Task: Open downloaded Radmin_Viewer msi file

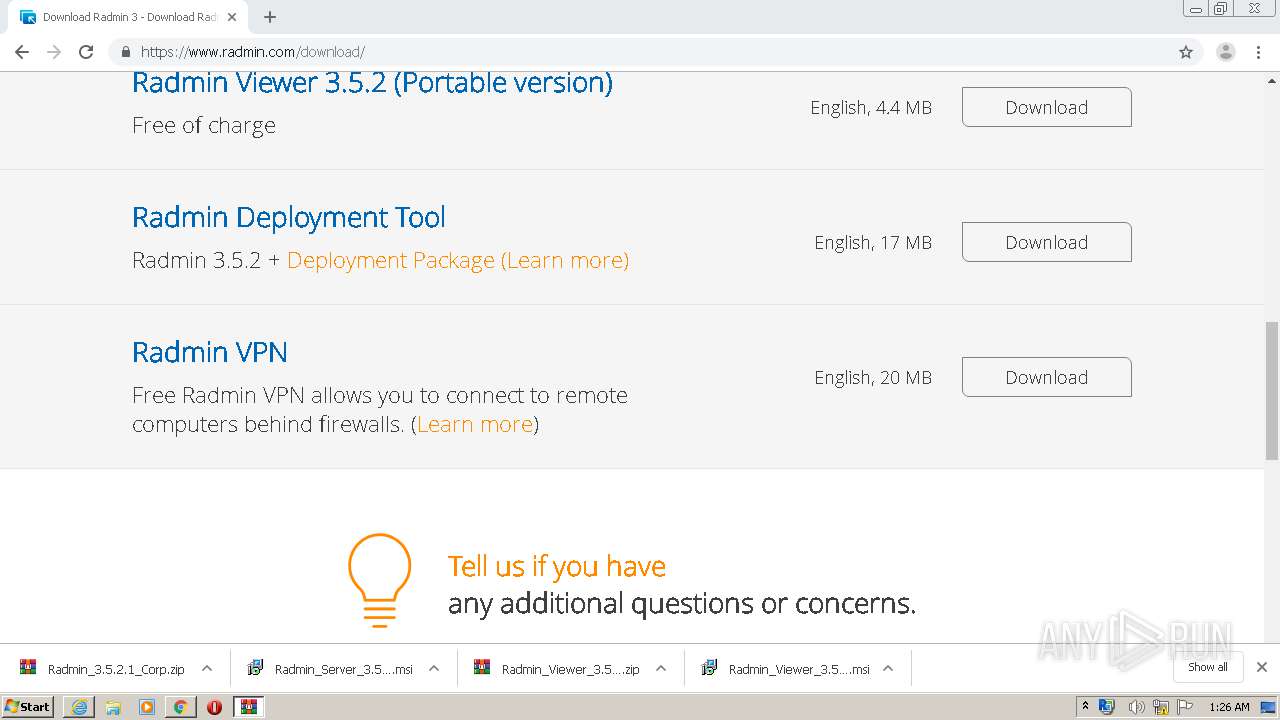Action: point(785,669)
